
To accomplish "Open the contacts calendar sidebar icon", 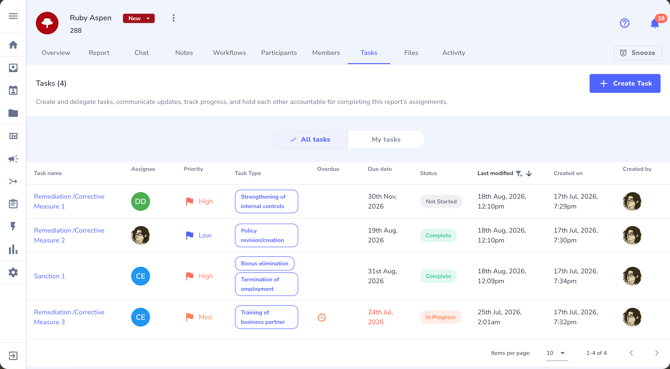I will point(13,91).
